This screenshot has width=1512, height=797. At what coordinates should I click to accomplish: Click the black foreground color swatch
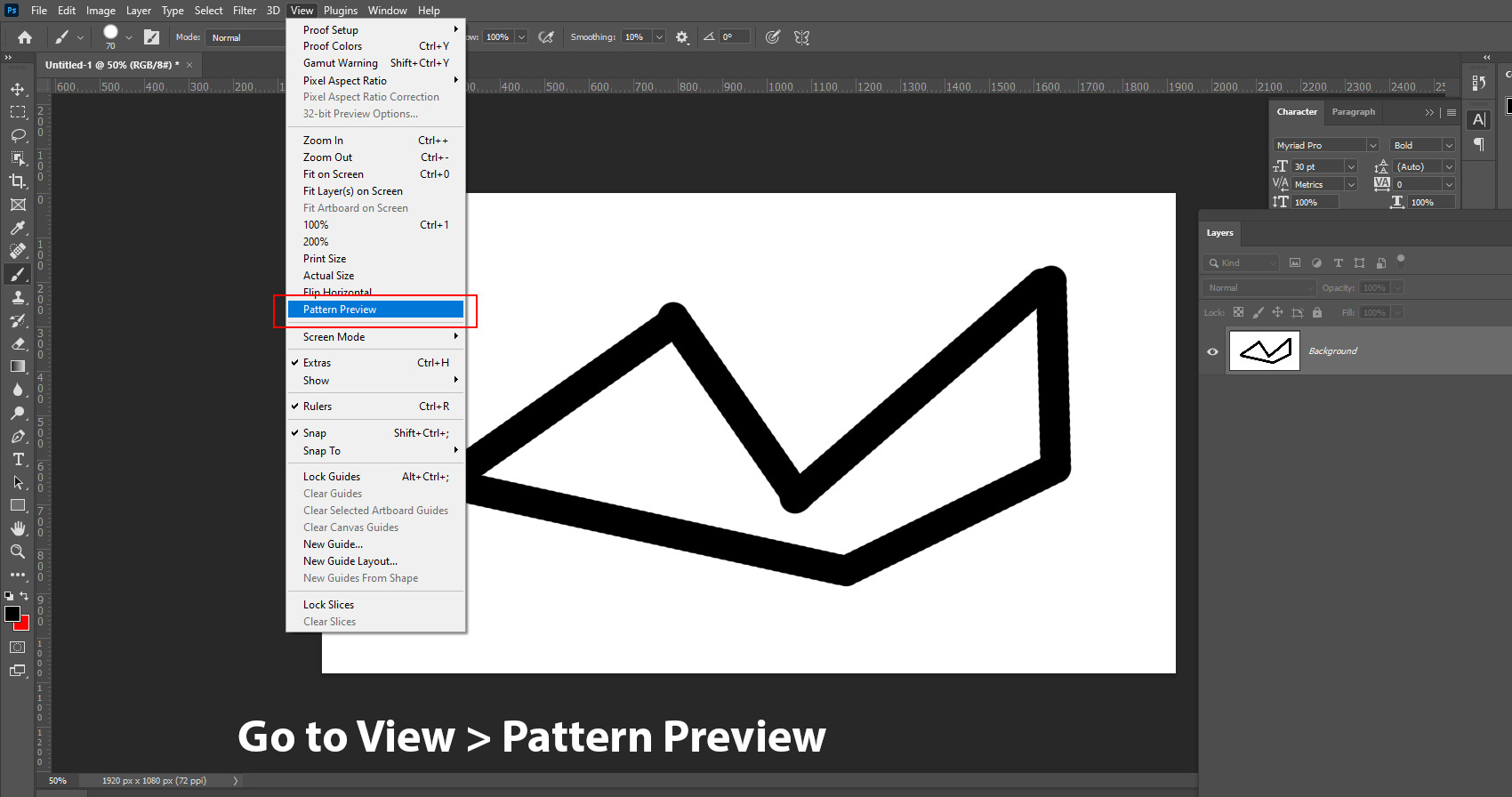click(x=12, y=614)
